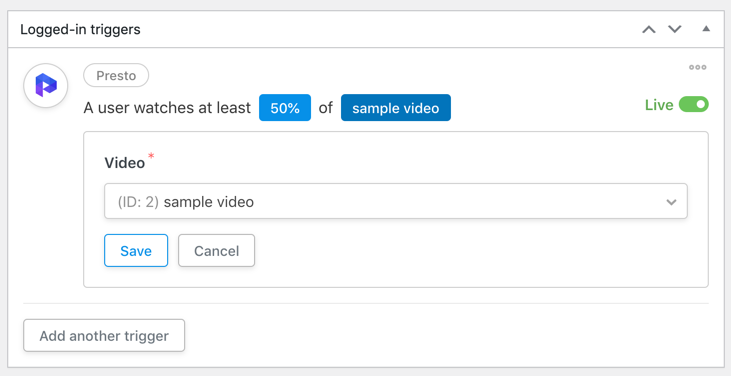Image resolution: width=731 pixels, height=376 pixels.
Task: Open the Video select field
Action: click(396, 201)
